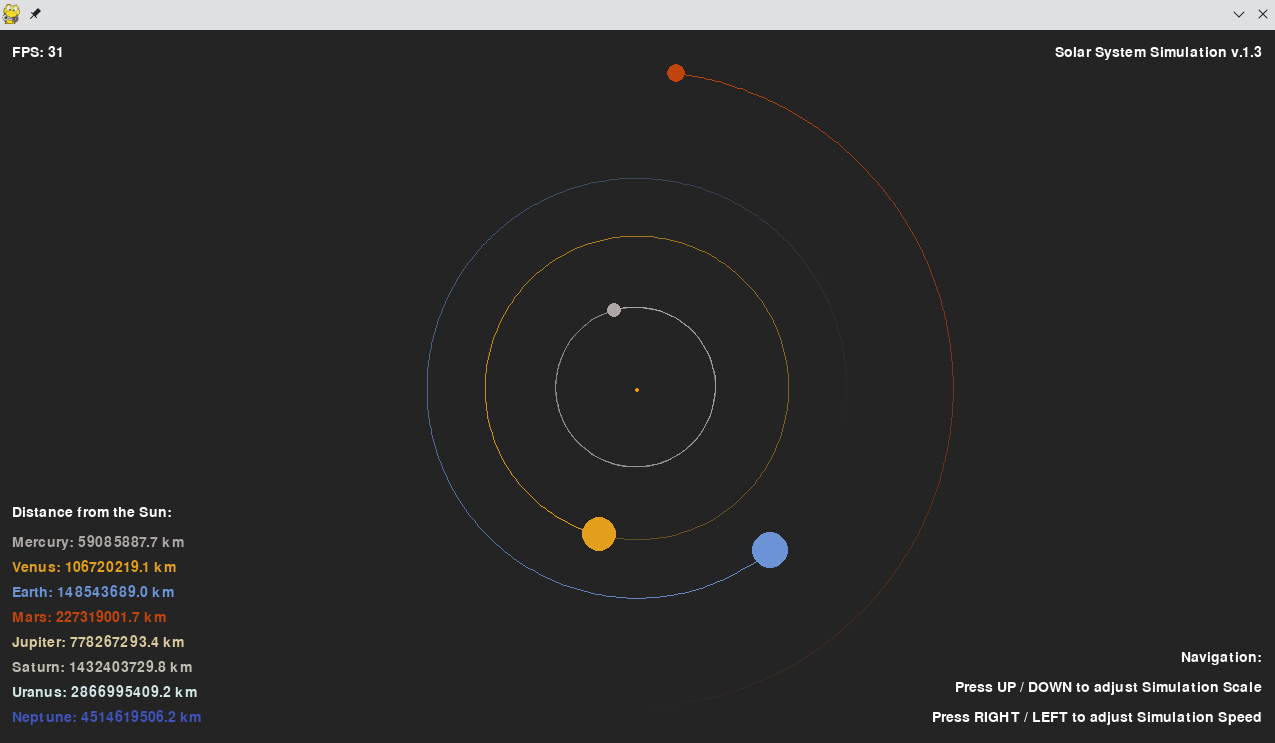Click the pygame snake icon in title bar
1275x743 pixels.
(12, 14)
